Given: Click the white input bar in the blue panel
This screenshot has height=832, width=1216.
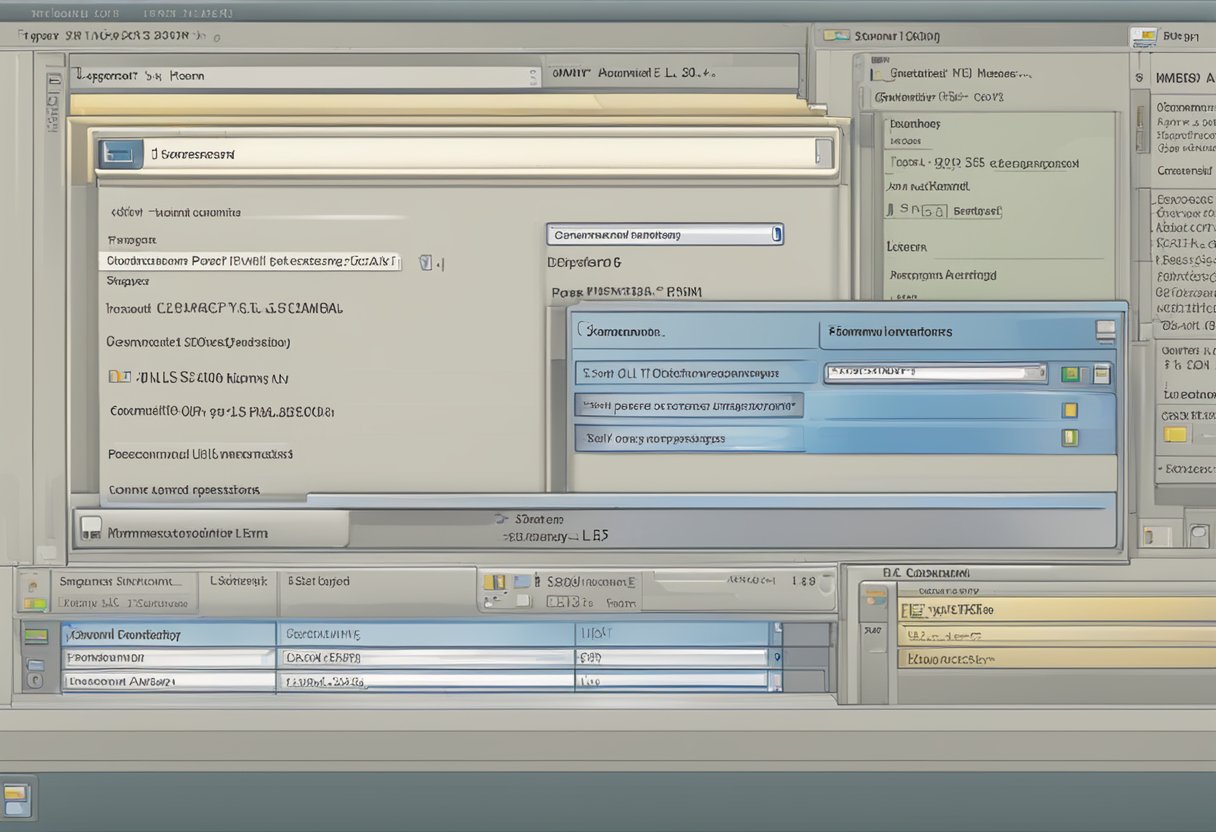Looking at the screenshot, I should (x=934, y=373).
